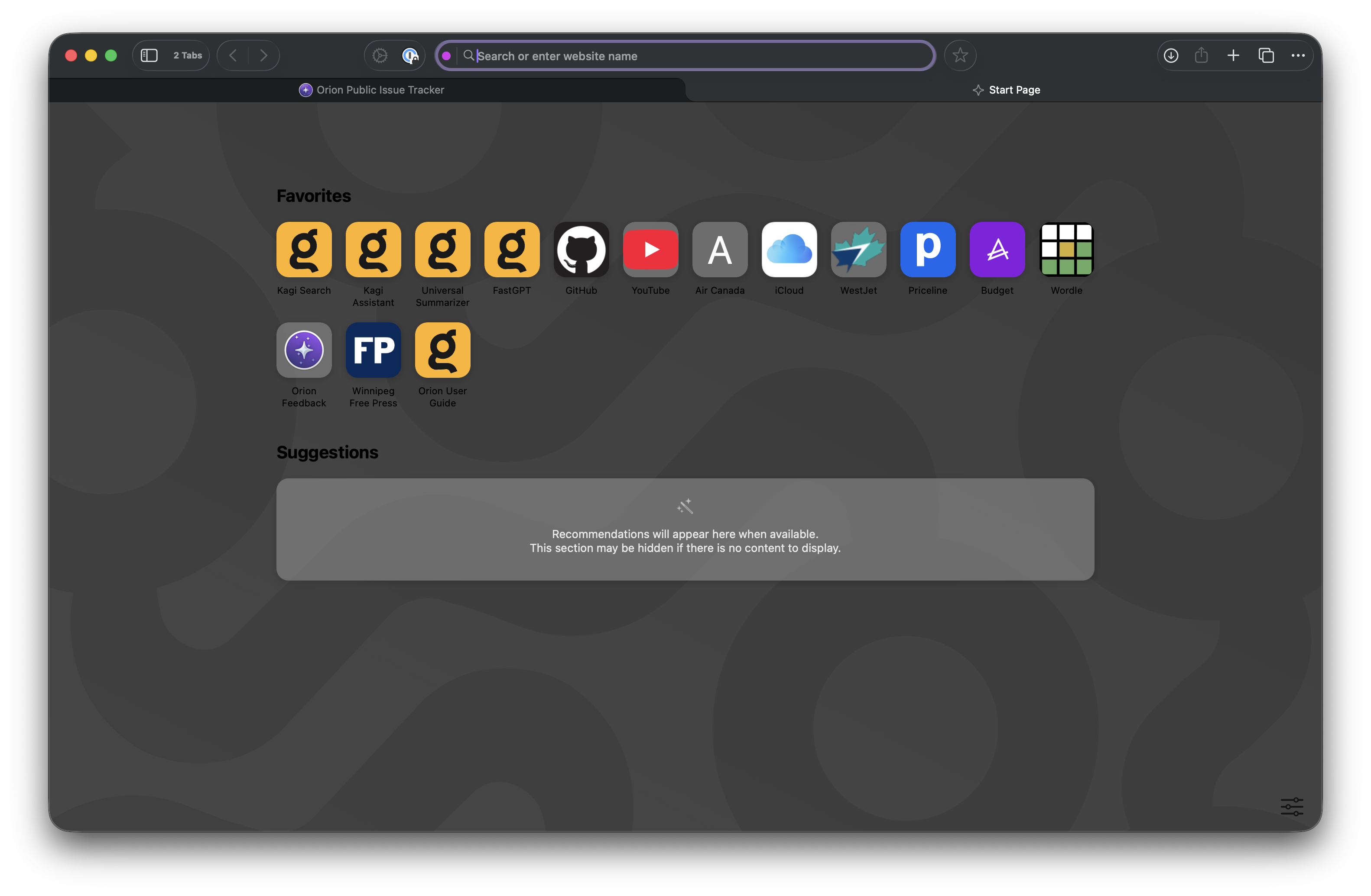This screenshot has width=1371, height=896.
Task: Click the purple dot in address bar
Action: pos(446,56)
